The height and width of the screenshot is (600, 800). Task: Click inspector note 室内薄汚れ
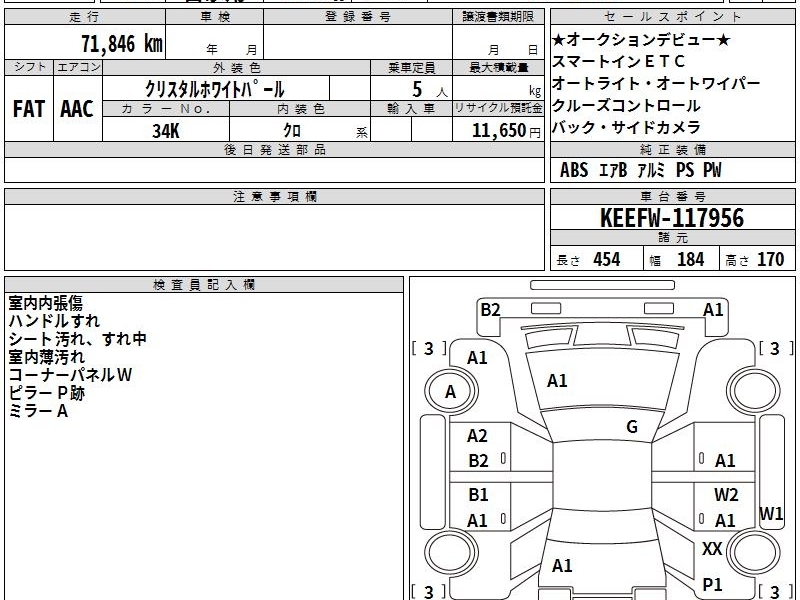pyautogui.click(x=46, y=357)
